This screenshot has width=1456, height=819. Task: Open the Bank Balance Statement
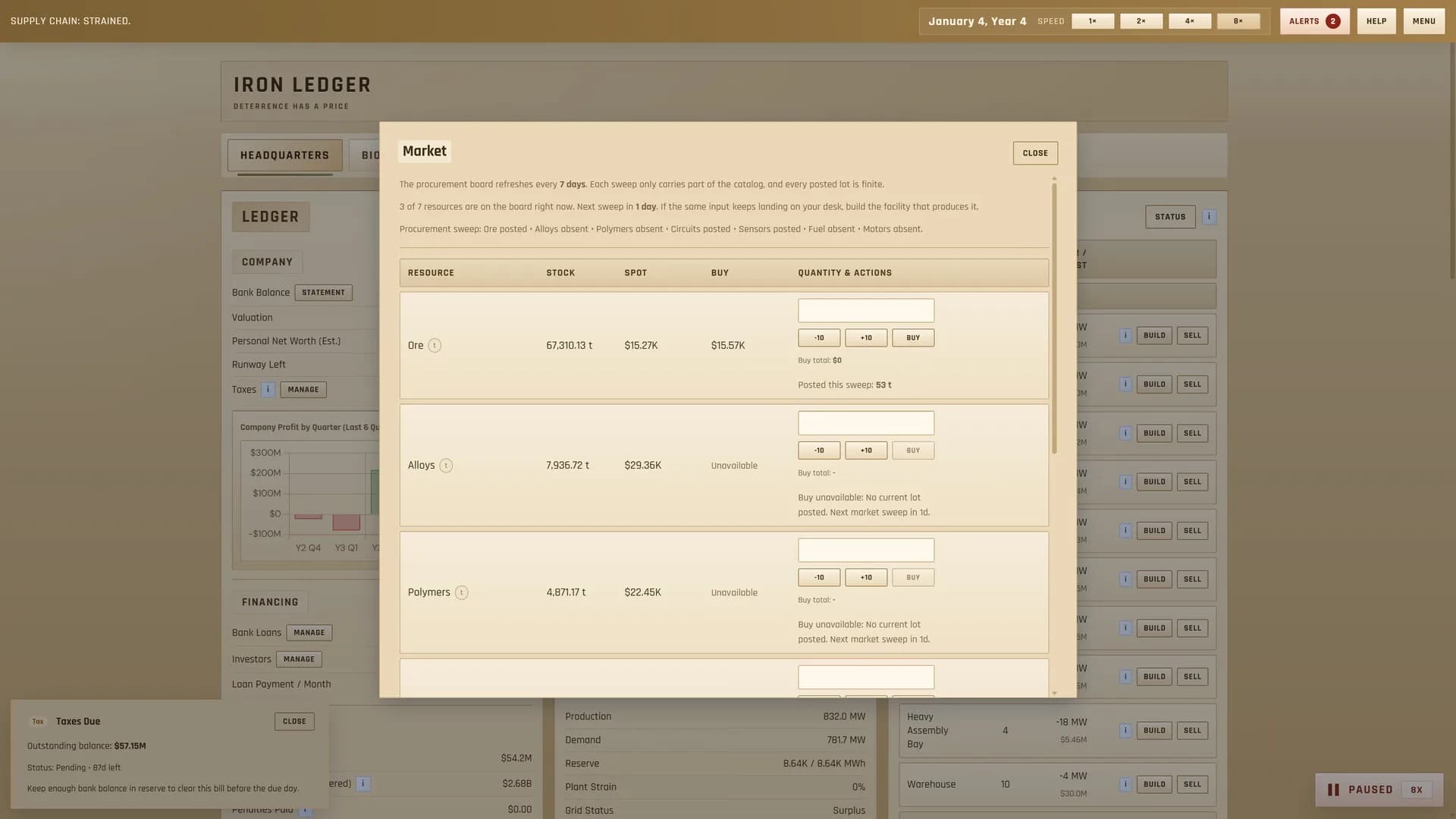[323, 293]
